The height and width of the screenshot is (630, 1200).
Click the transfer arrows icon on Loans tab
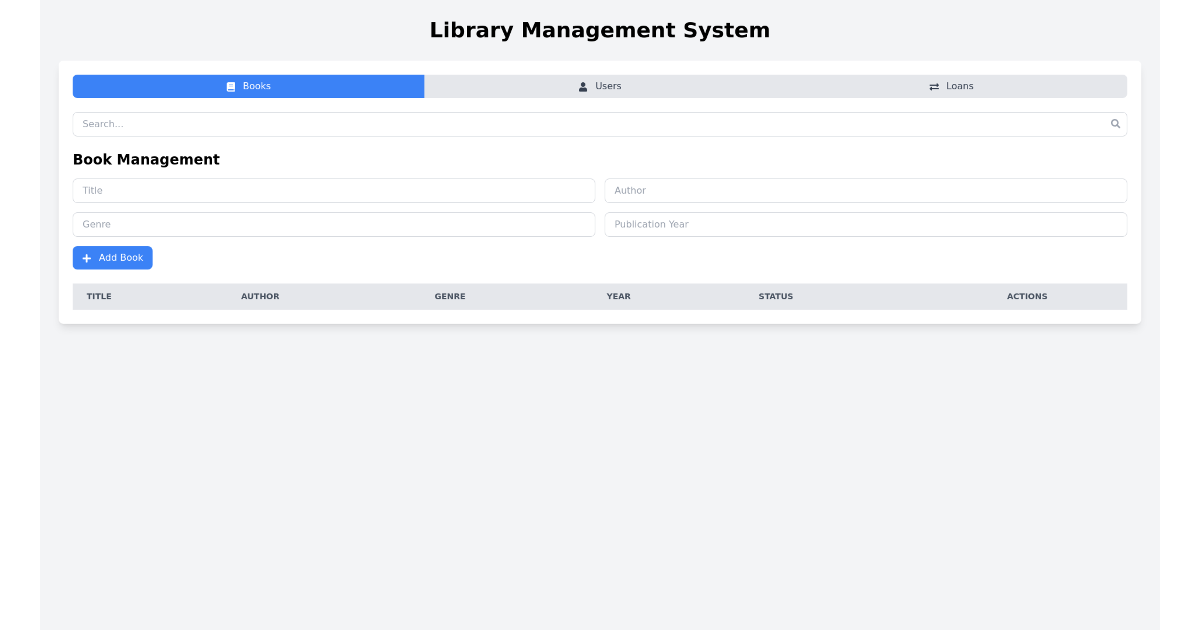coord(933,86)
